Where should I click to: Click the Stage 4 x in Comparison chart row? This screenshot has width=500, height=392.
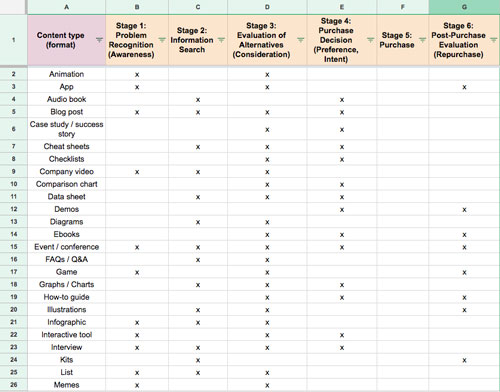pyautogui.click(x=342, y=185)
